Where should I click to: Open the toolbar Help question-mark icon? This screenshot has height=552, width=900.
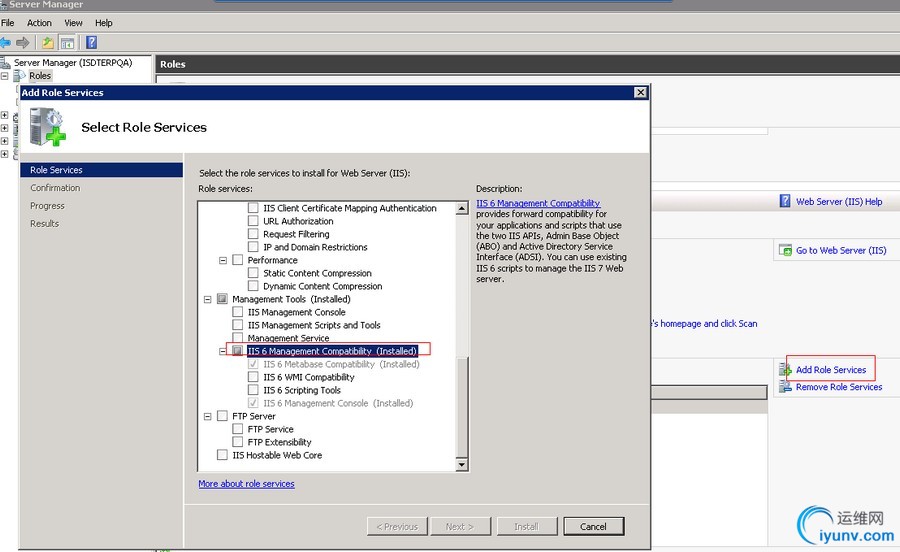[91, 42]
